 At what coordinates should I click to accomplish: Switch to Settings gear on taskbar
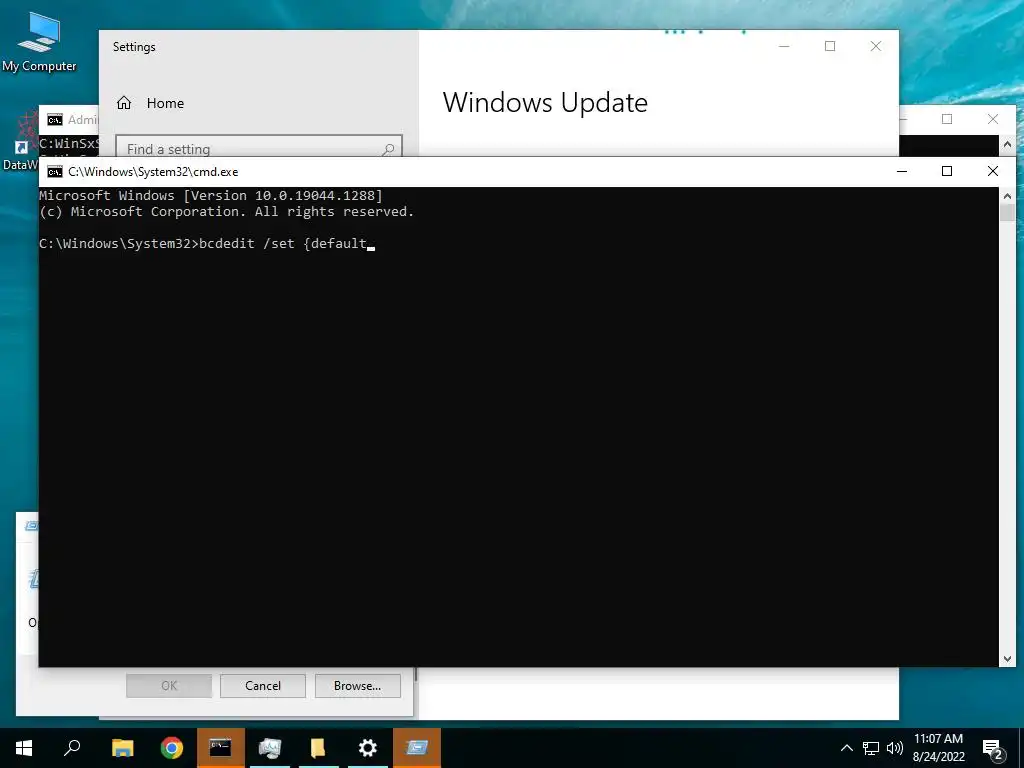pyautogui.click(x=368, y=748)
